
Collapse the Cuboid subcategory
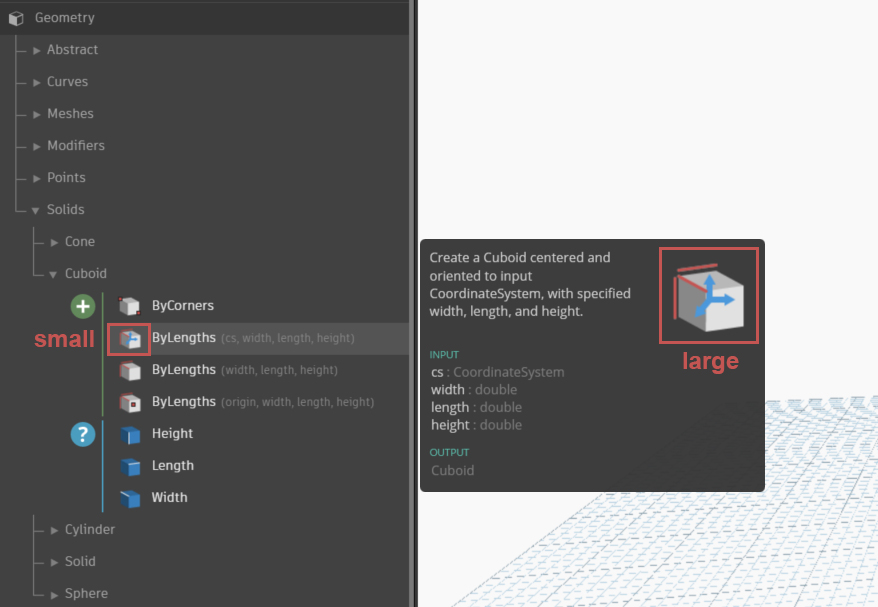click(53, 274)
